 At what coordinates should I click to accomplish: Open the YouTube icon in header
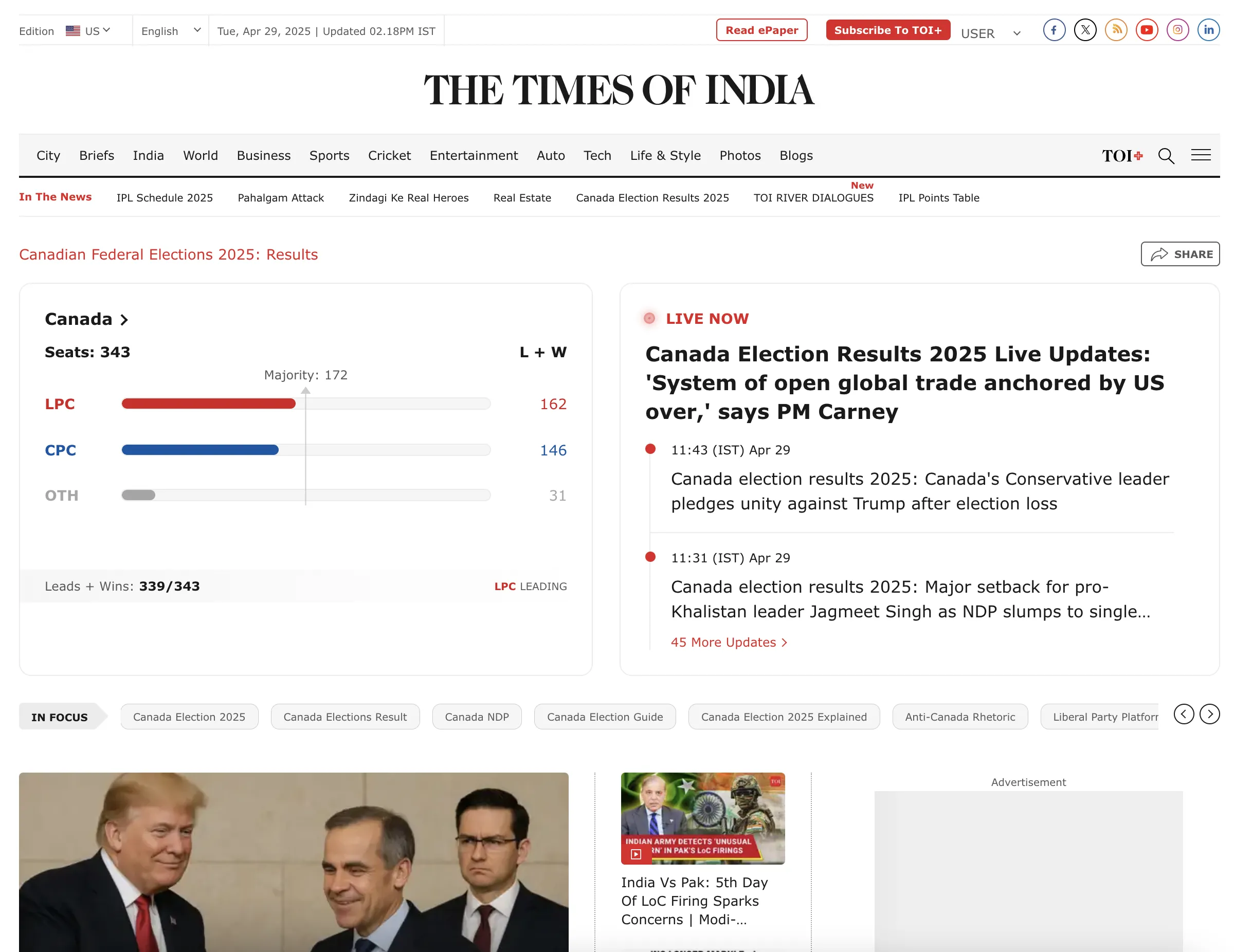point(1147,30)
